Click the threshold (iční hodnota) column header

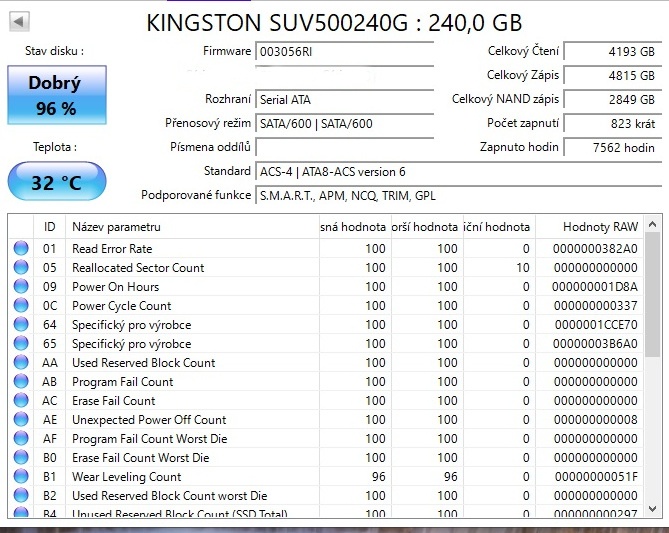click(499, 227)
